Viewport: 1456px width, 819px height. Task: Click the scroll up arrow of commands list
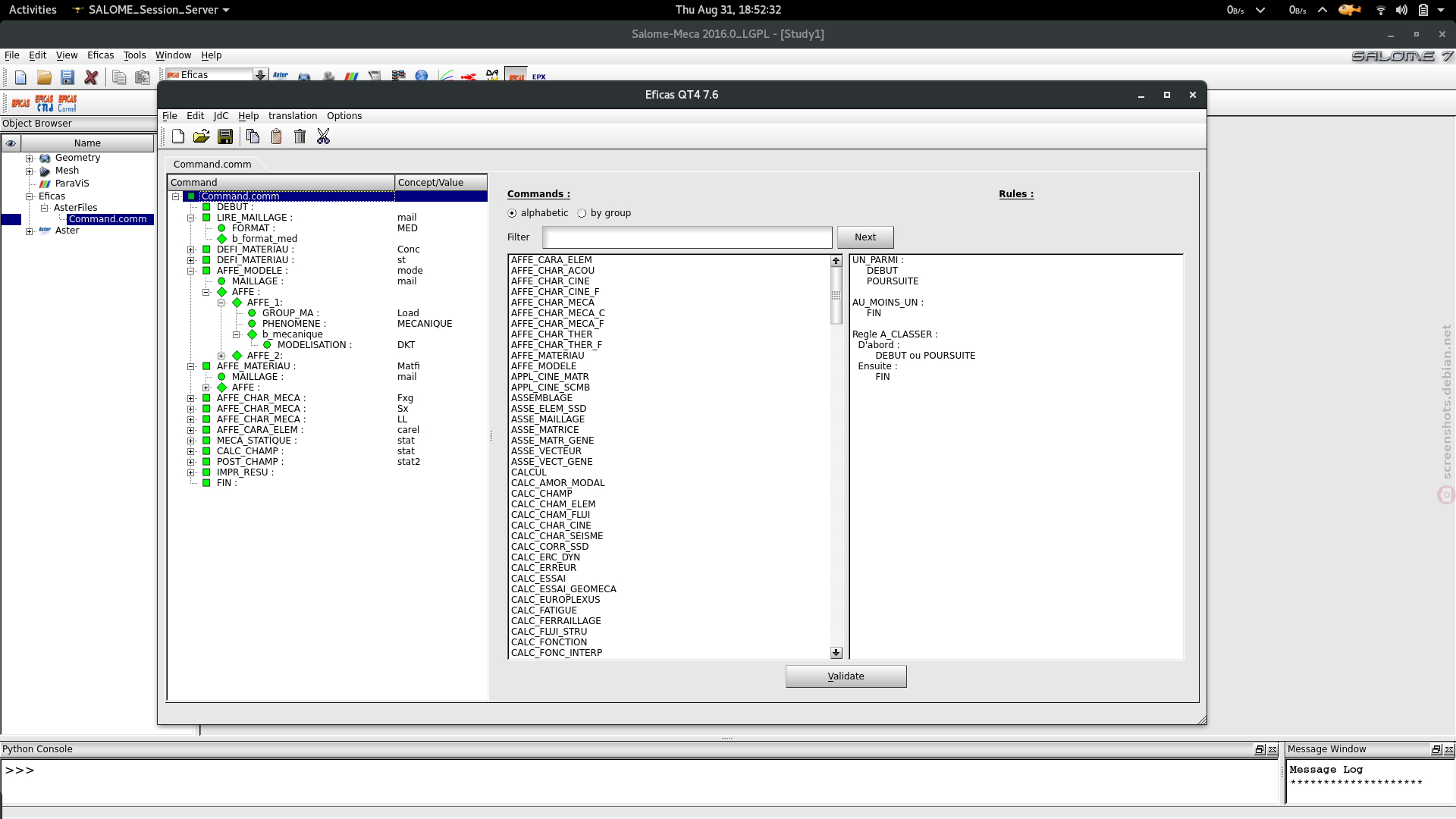tap(836, 261)
